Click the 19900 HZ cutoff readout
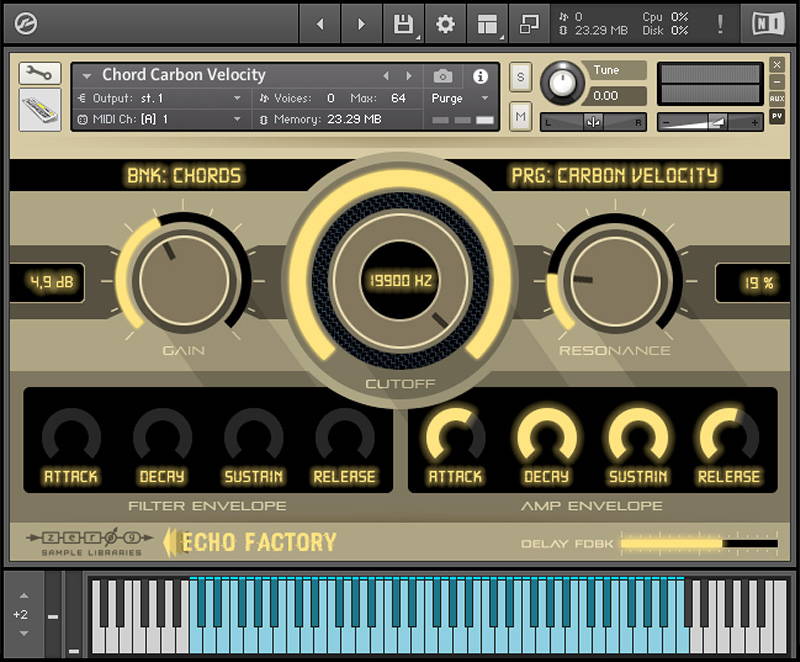Screen dimensions: 800x662 401,281
